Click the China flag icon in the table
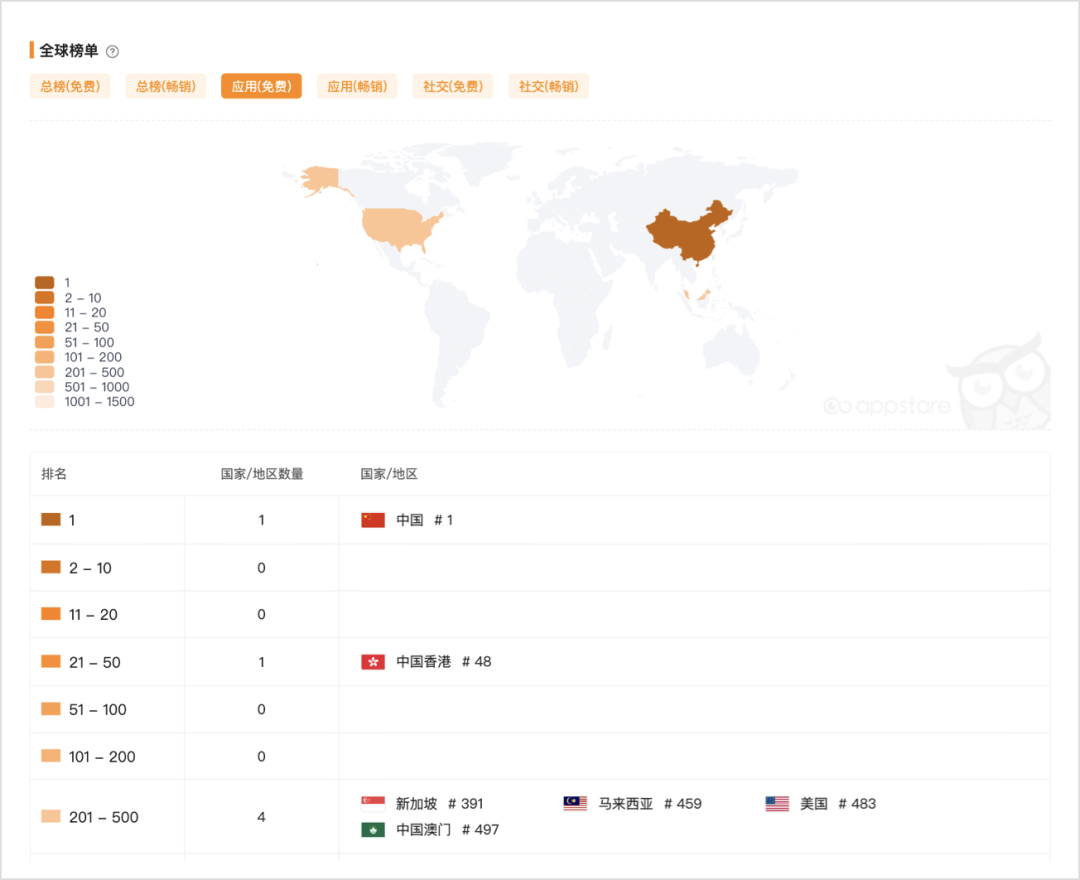Image resolution: width=1080 pixels, height=880 pixels. [x=373, y=520]
